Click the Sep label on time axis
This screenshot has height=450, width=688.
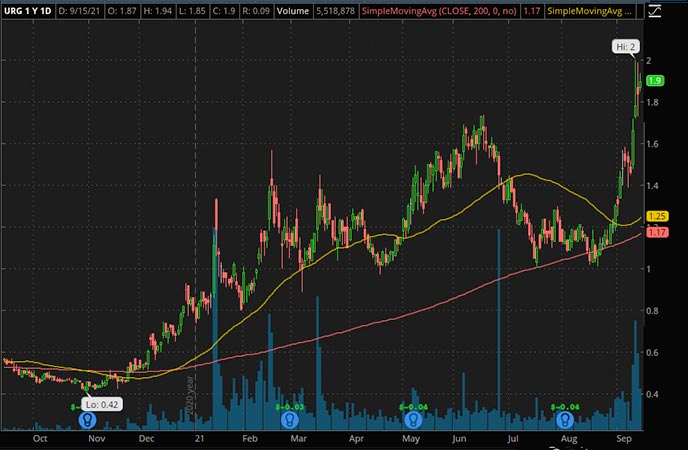click(x=624, y=439)
